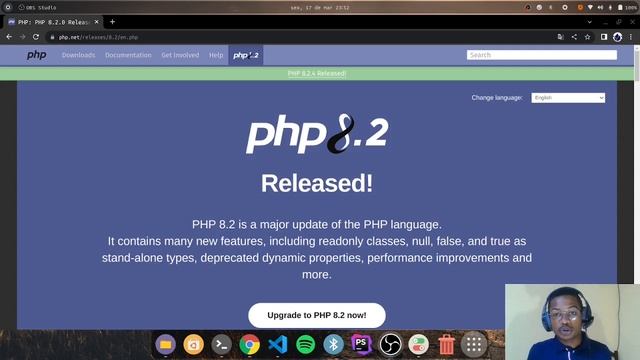Click the orange tray indicator icon
Screen dimensions: 640x360
[x=580, y=7]
